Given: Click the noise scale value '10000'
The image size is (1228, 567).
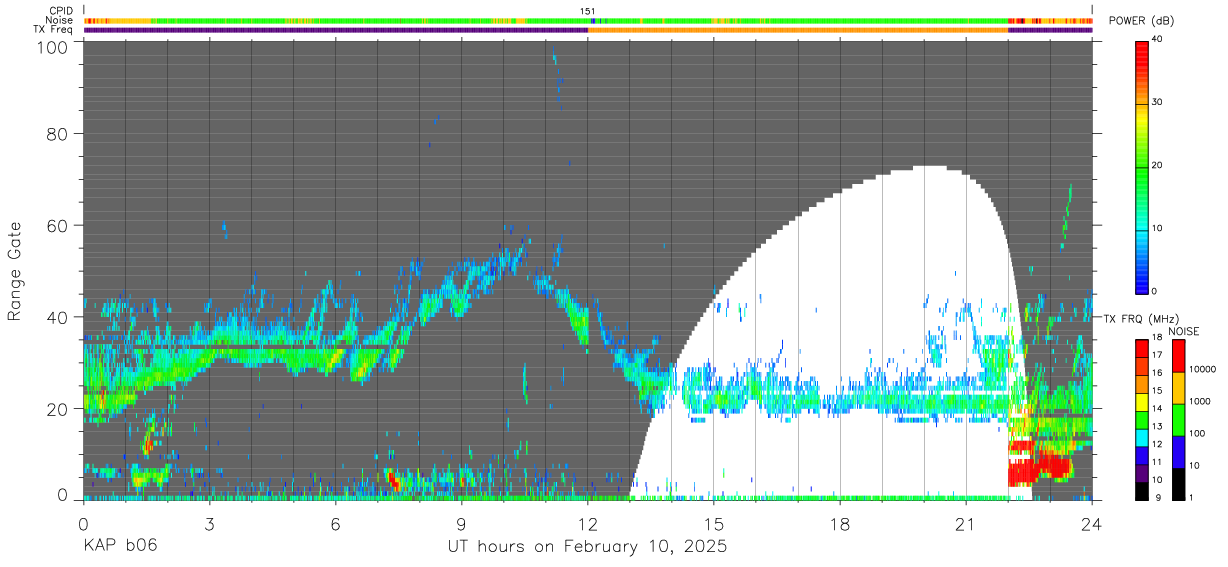Looking at the screenshot, I should pyautogui.click(x=1203, y=370).
